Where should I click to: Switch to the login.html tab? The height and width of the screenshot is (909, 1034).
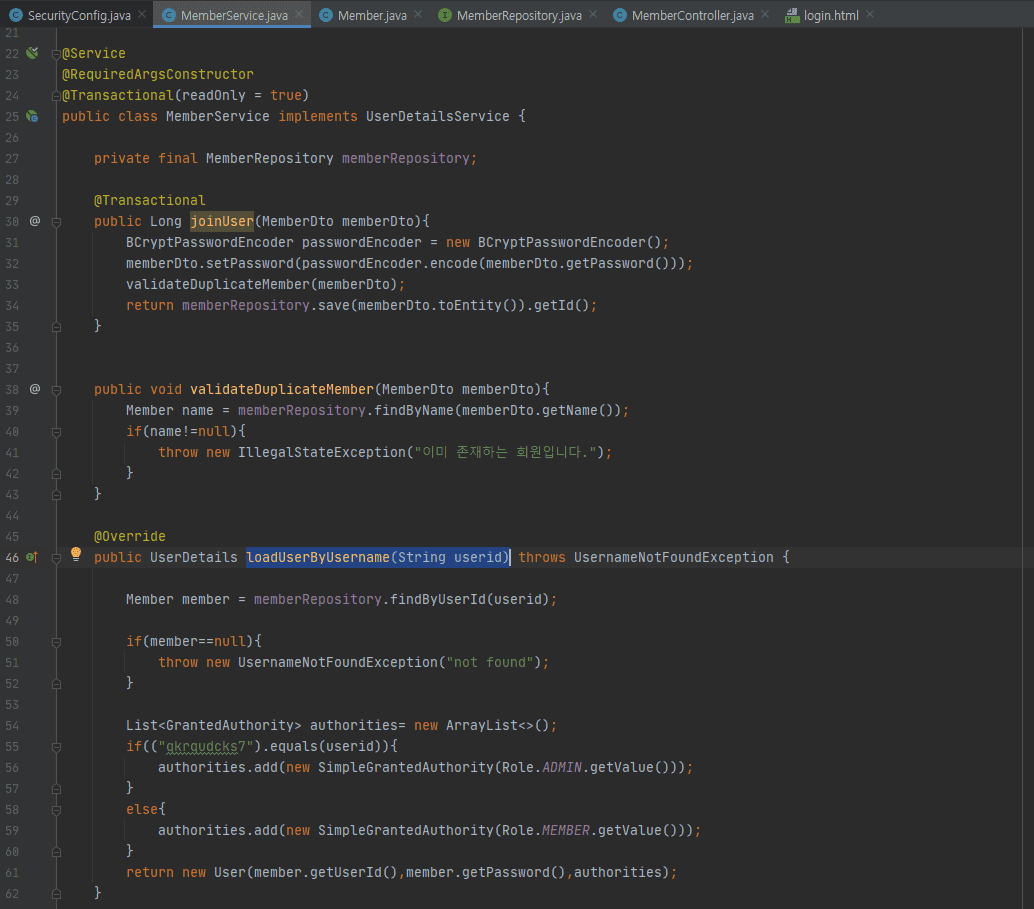[x=831, y=15]
